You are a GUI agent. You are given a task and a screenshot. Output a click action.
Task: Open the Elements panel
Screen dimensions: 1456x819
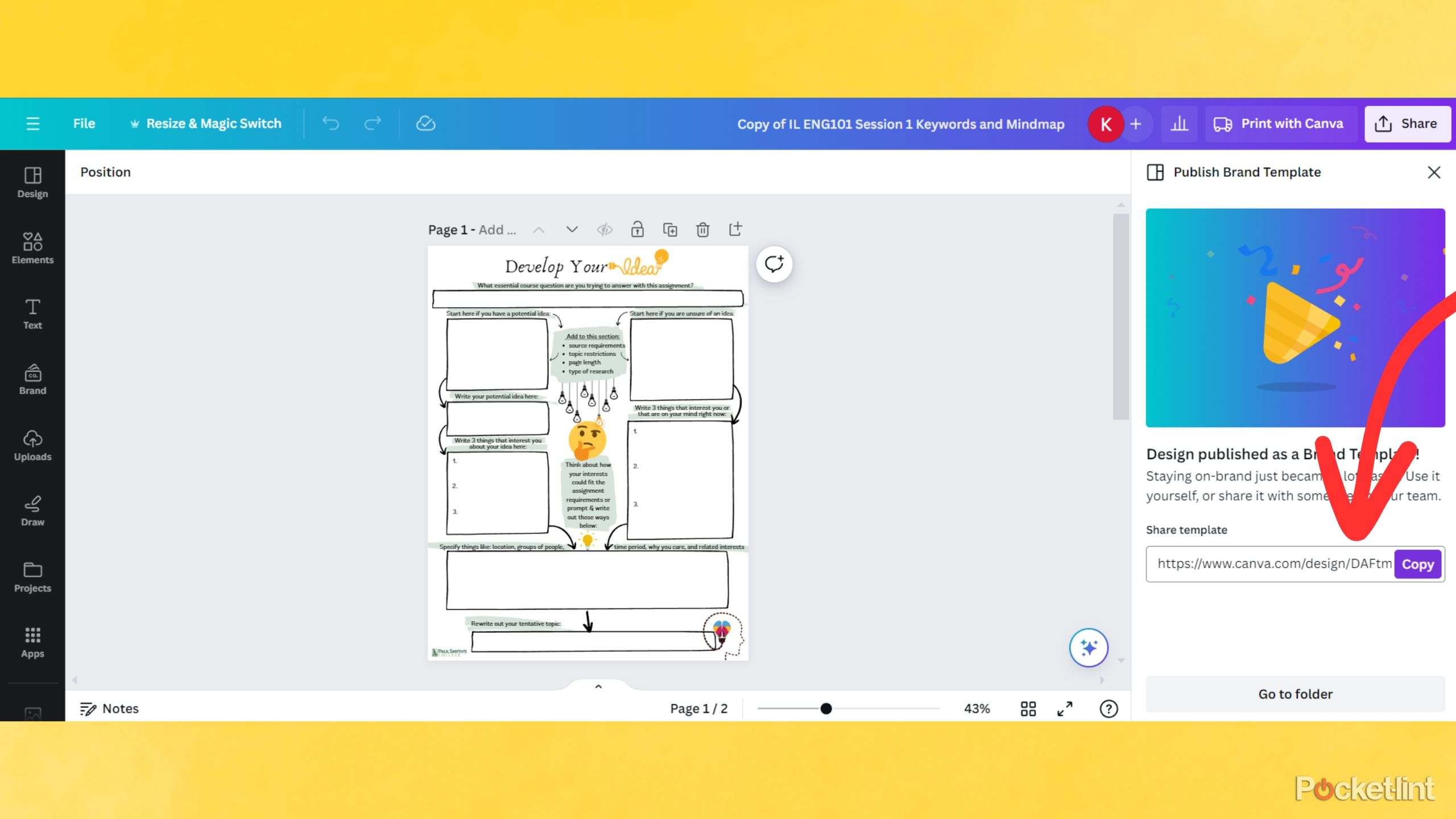(32, 249)
